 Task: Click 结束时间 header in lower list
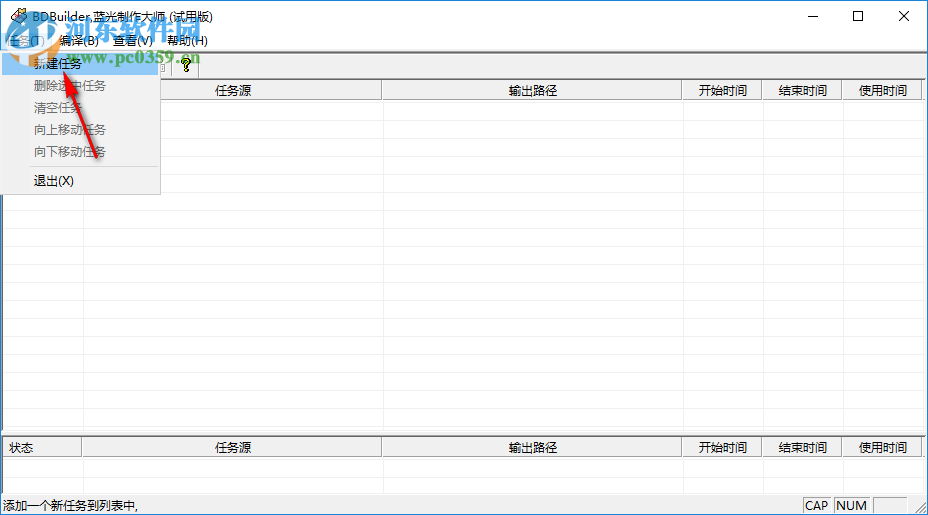coord(802,448)
